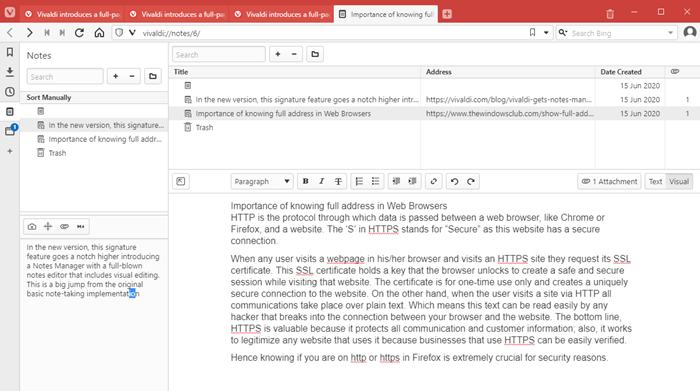Image resolution: width=700 pixels, height=391 pixels.
Task: Switch editor to Visual mode
Action: point(679,181)
